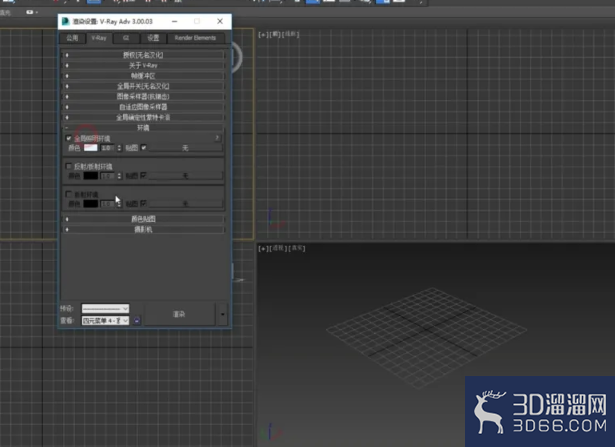Image resolution: width=615 pixels, height=447 pixels.
Task: Expand the 关于 V-Ray rollout
Action: pos(144,65)
